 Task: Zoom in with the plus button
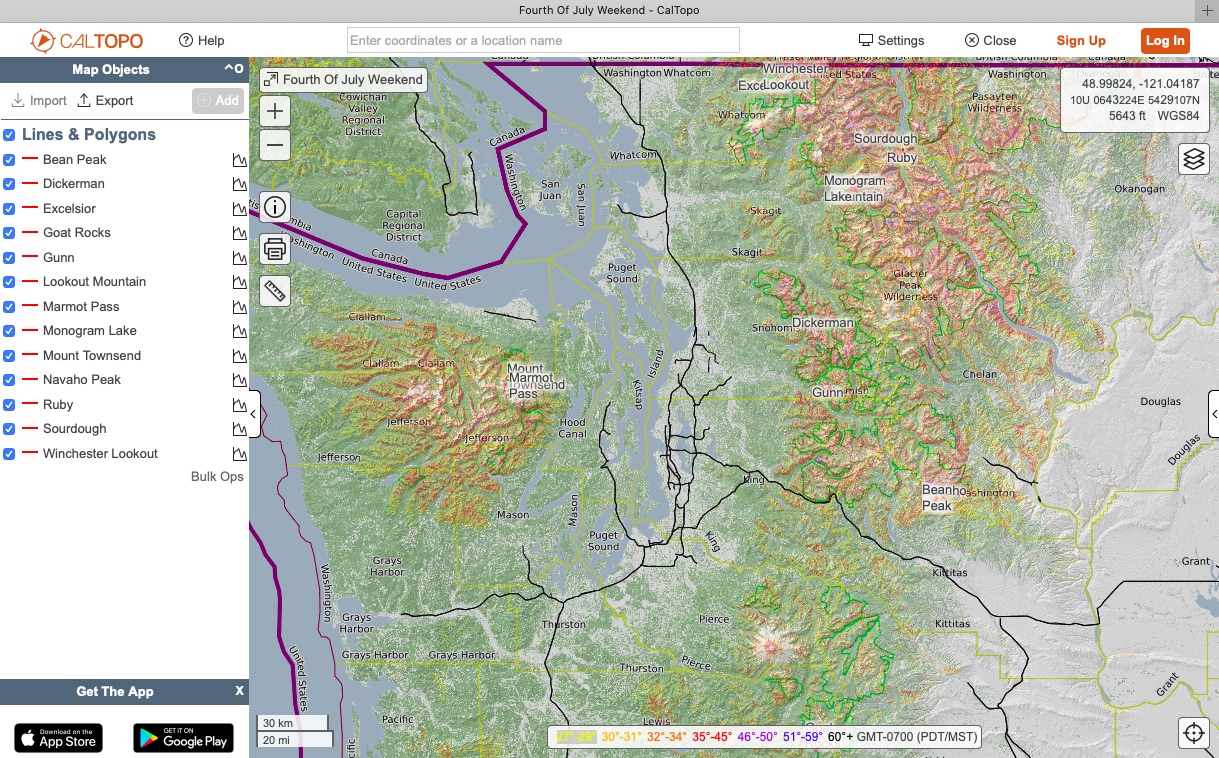click(275, 111)
